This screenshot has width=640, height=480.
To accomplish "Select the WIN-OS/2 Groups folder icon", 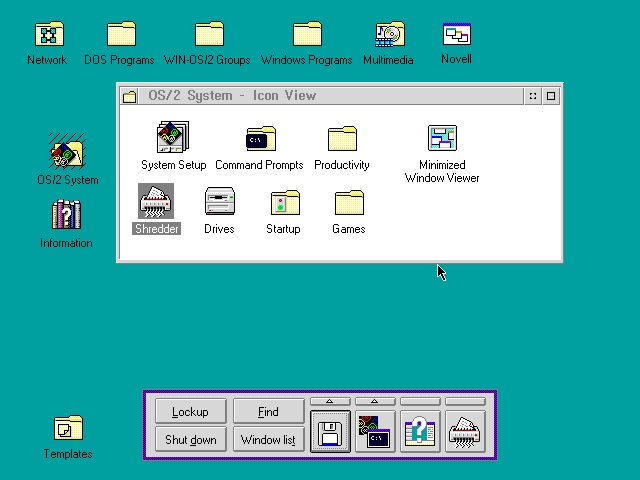I will click(209, 34).
